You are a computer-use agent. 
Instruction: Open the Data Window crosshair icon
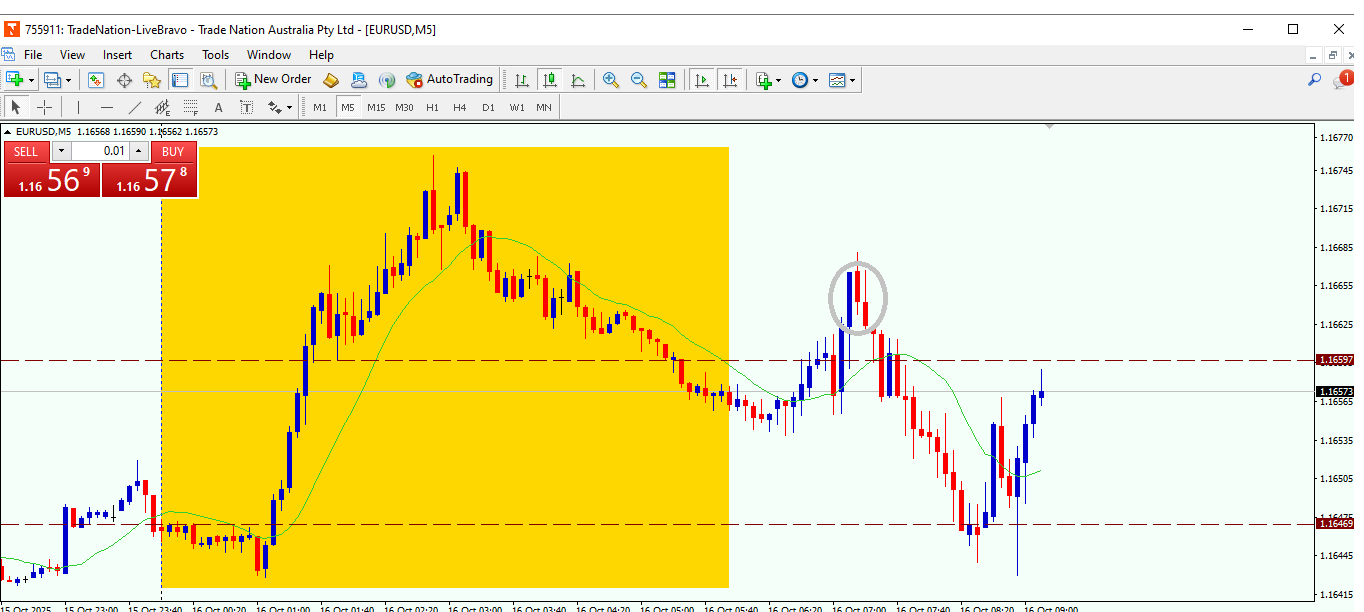click(x=125, y=80)
